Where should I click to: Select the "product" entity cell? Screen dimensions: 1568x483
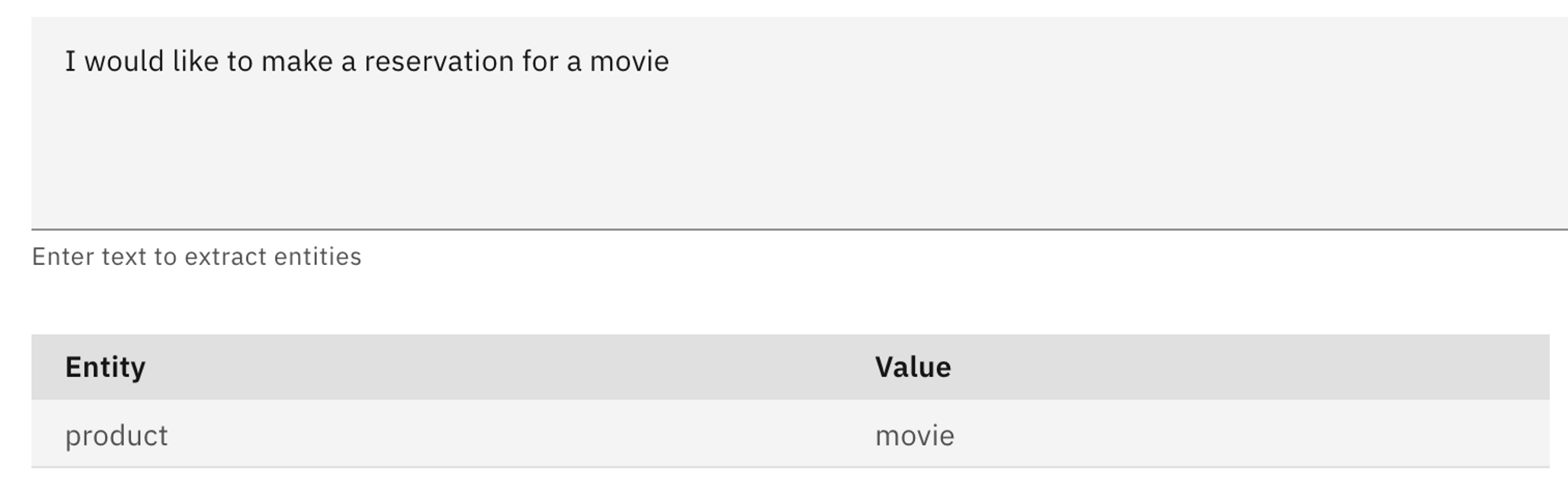coord(116,435)
